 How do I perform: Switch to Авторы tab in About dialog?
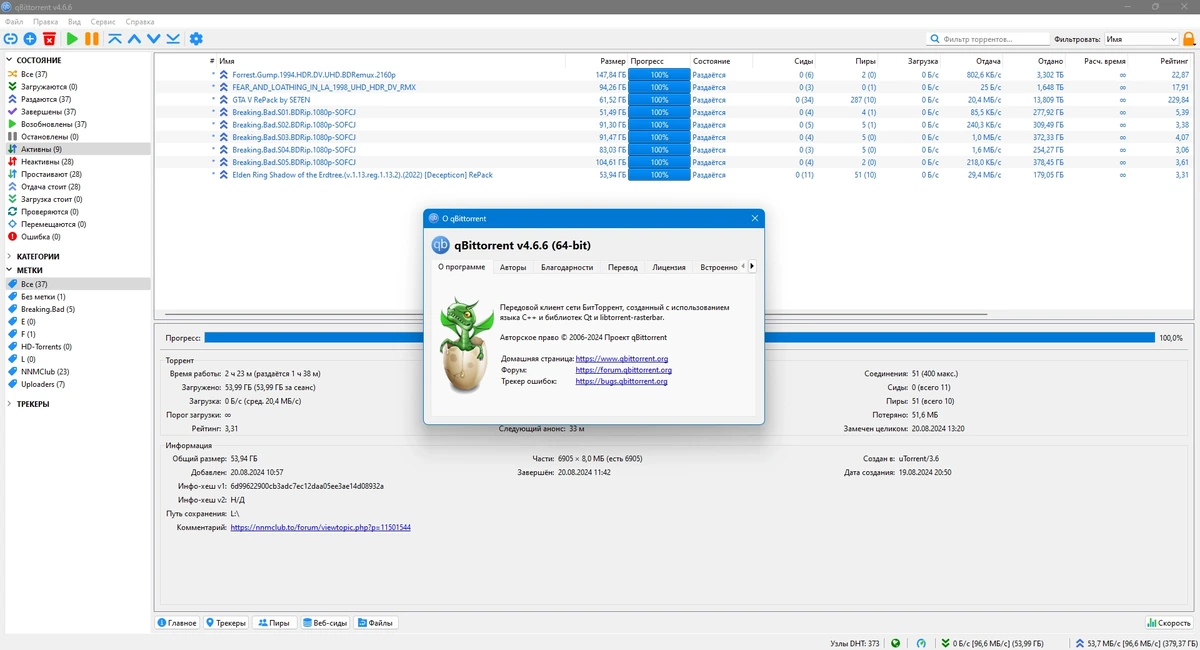pos(513,267)
